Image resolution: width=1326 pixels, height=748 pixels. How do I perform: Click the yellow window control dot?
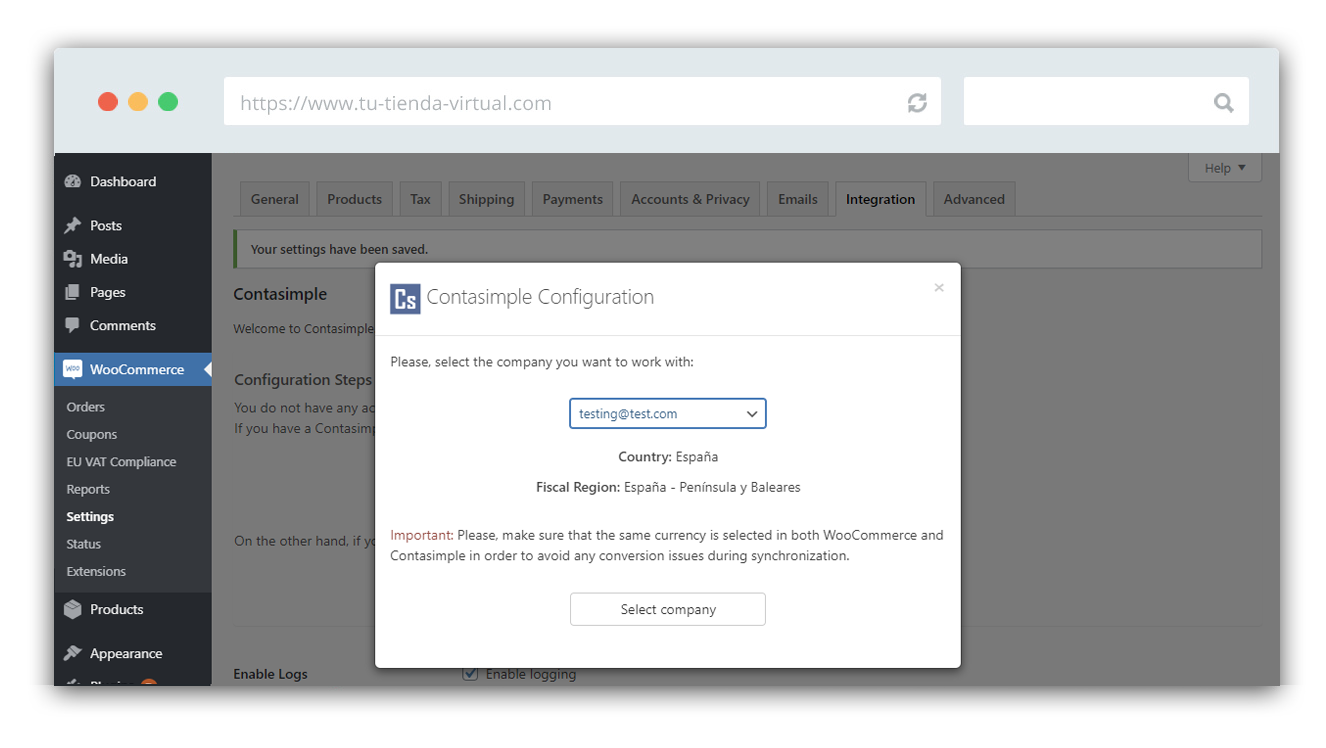tap(138, 101)
